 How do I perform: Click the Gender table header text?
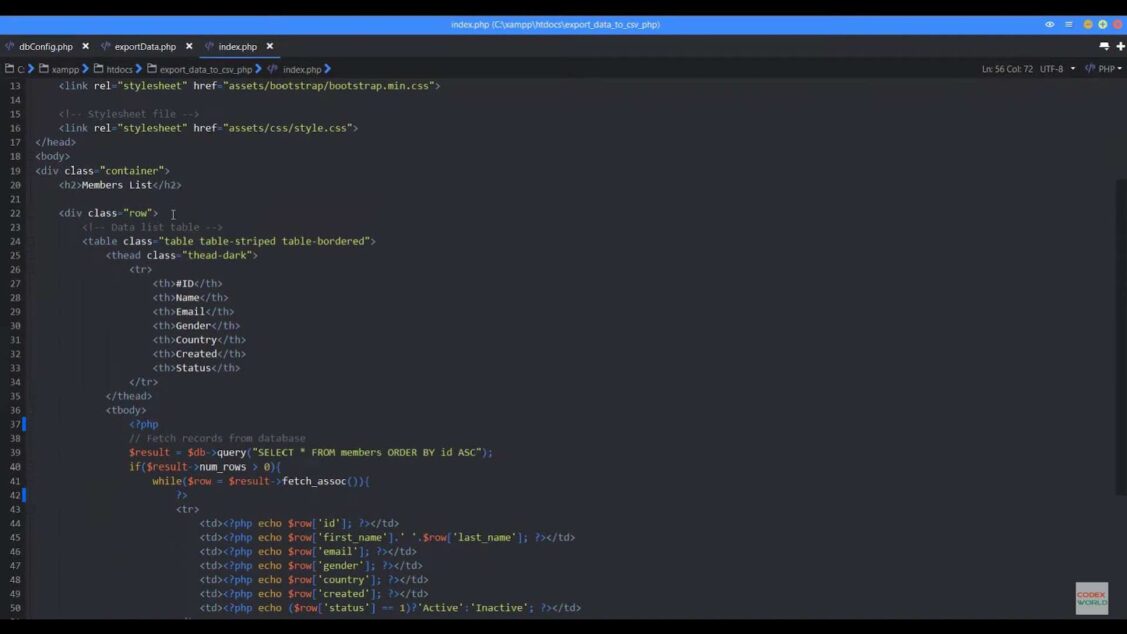point(193,326)
